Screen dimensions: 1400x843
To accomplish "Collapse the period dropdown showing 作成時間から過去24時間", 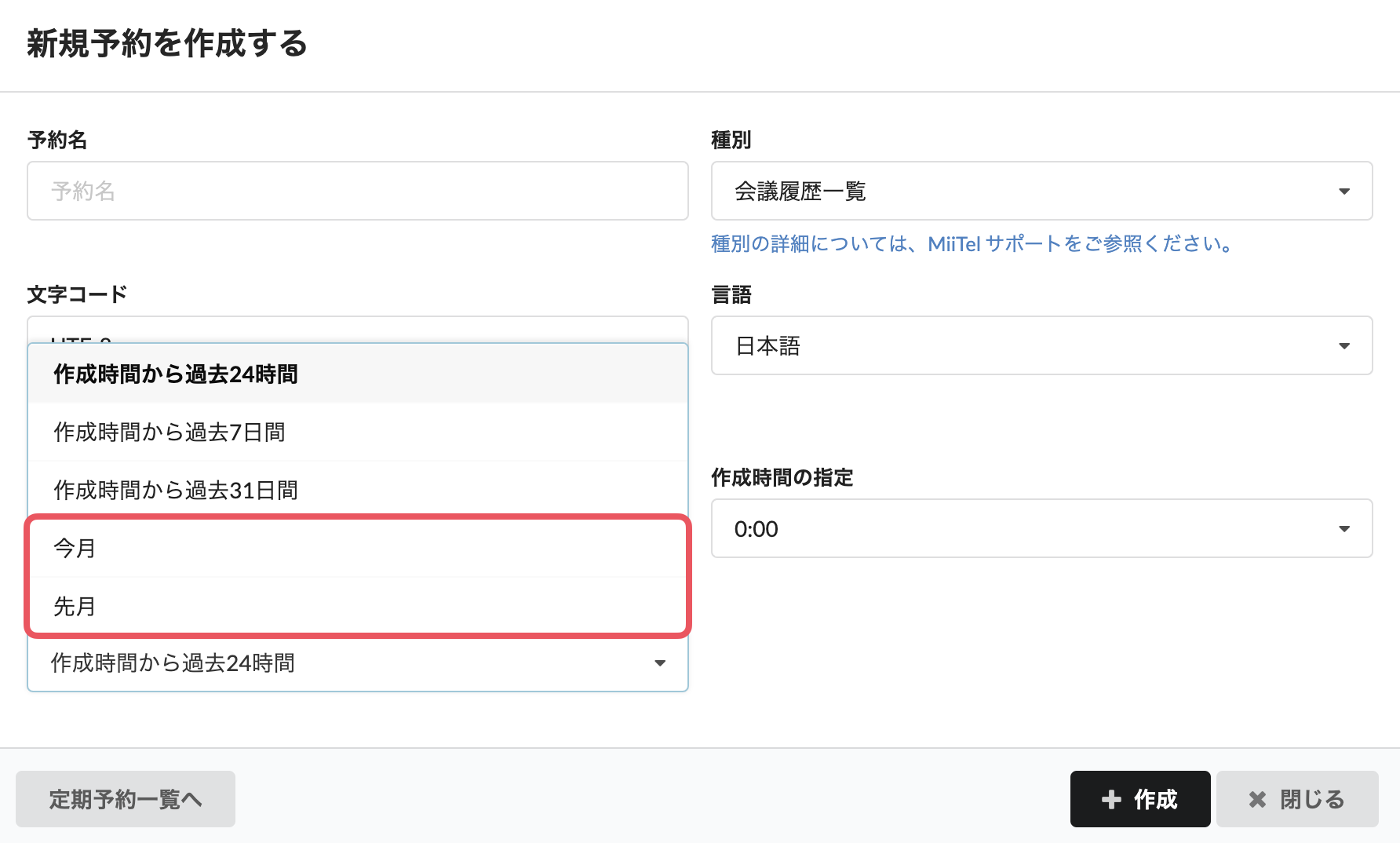I will pyautogui.click(x=358, y=663).
